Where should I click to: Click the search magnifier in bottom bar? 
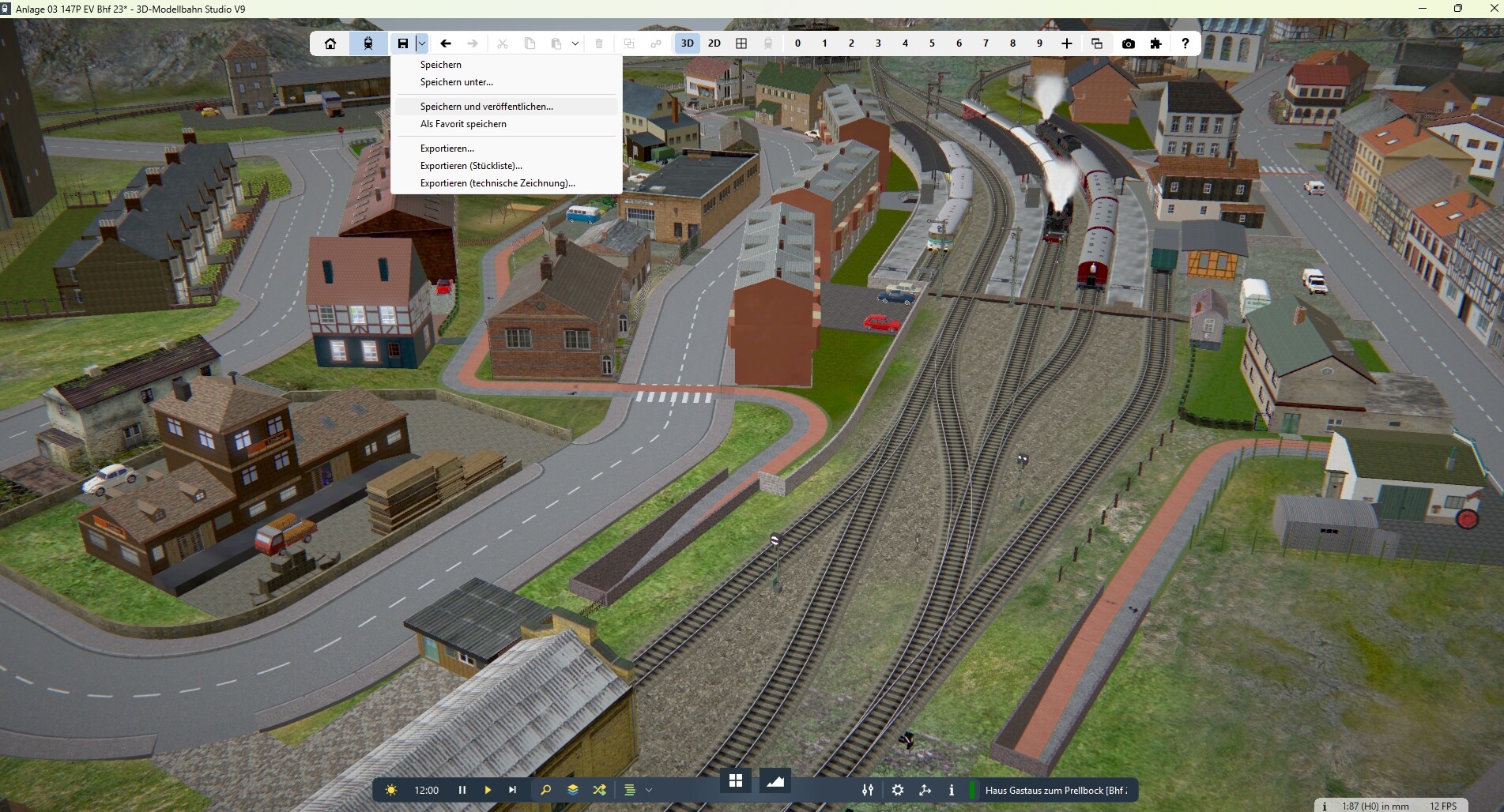tap(545, 790)
